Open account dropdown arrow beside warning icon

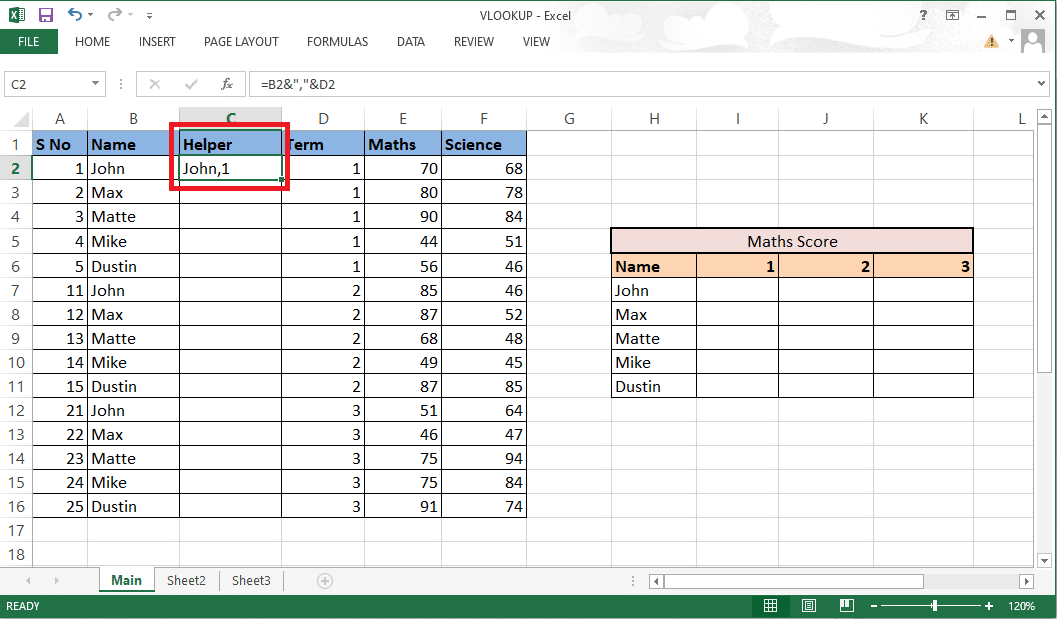tap(1010, 41)
